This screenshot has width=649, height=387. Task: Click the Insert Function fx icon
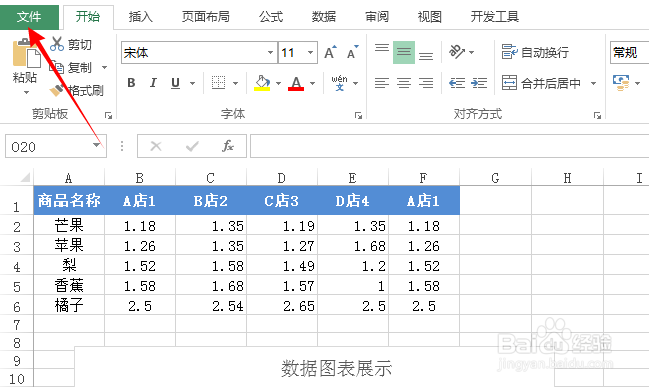(228, 146)
